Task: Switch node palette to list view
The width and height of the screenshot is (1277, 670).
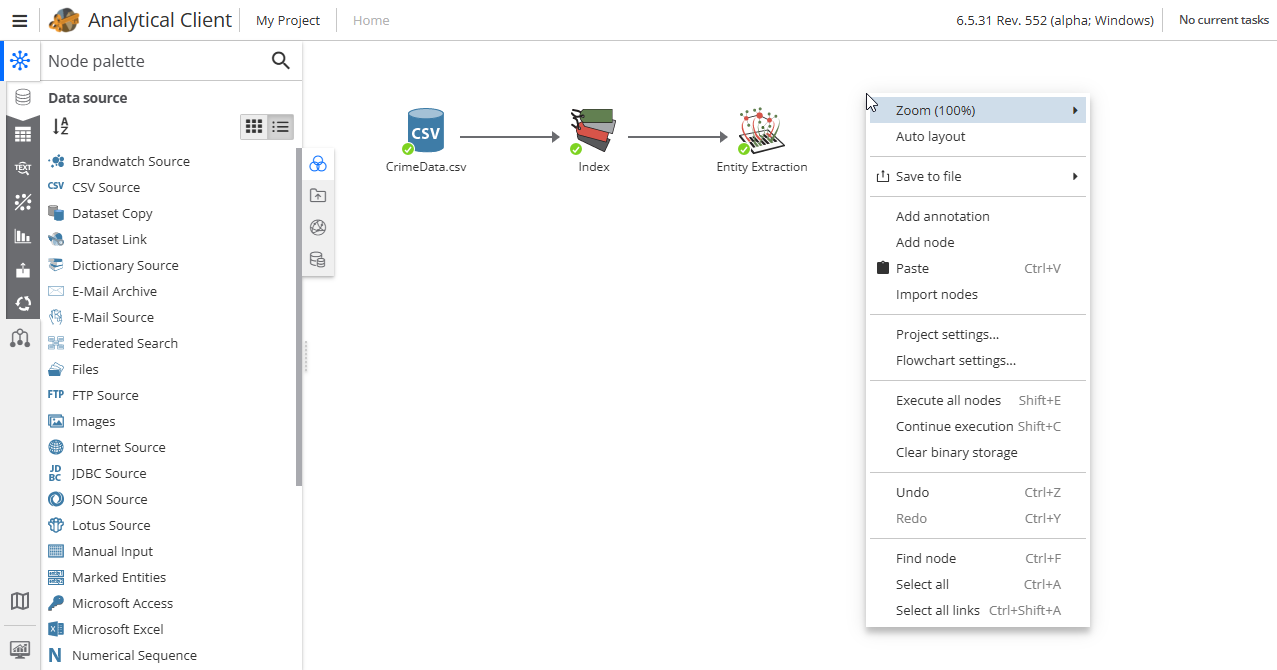Action: tap(281, 127)
